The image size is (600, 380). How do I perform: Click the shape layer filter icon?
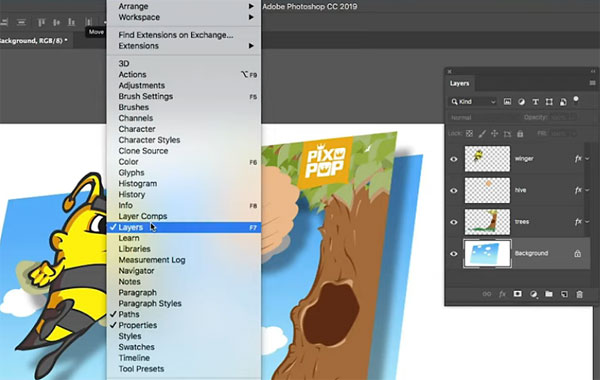549,102
